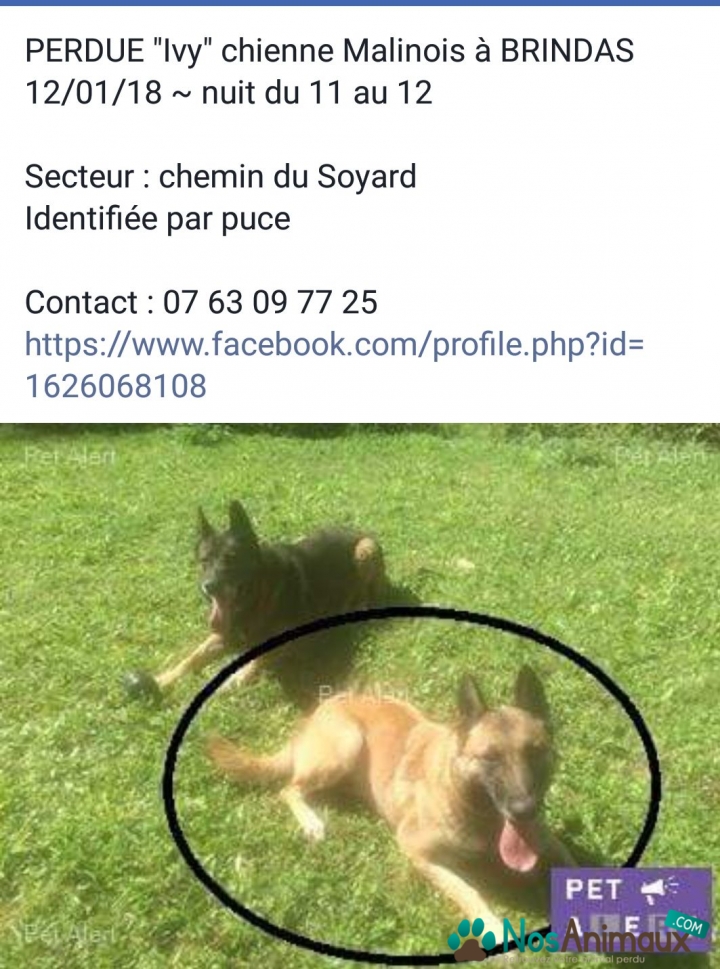Click the Pet Alert watermark at top-right of photo
The height and width of the screenshot is (969, 720).
659,456
